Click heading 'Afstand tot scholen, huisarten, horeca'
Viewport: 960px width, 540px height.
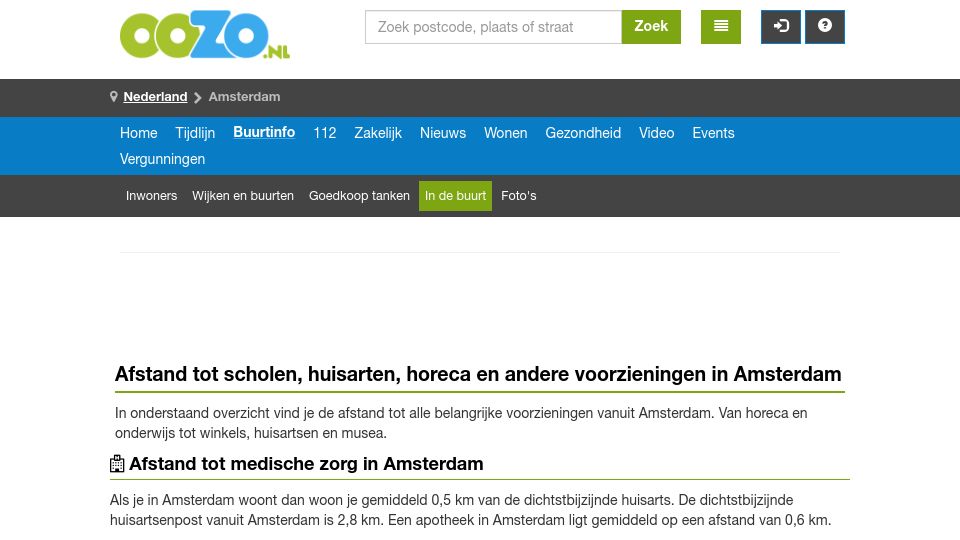pyautogui.click(x=478, y=374)
